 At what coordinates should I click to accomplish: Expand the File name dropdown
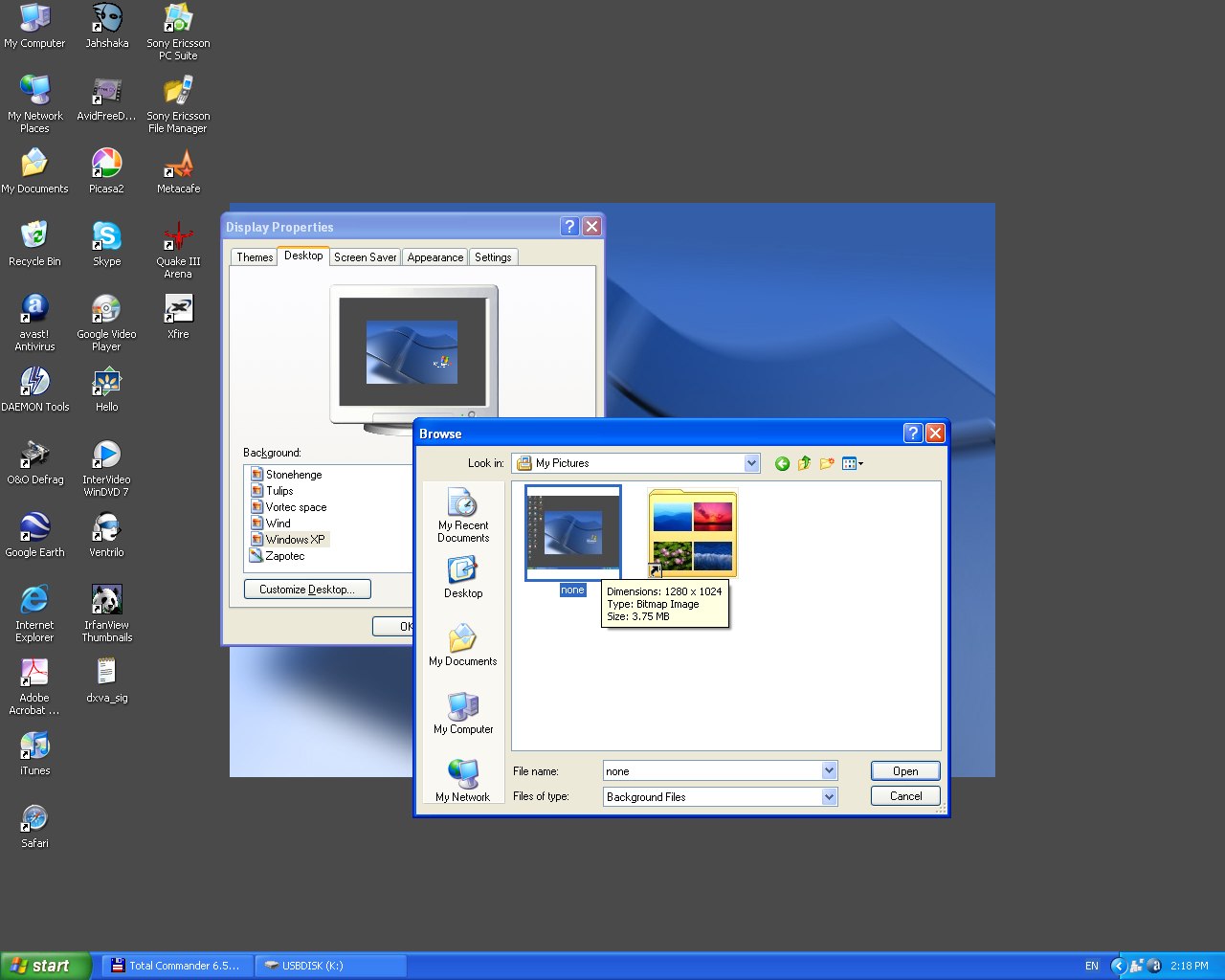829,770
